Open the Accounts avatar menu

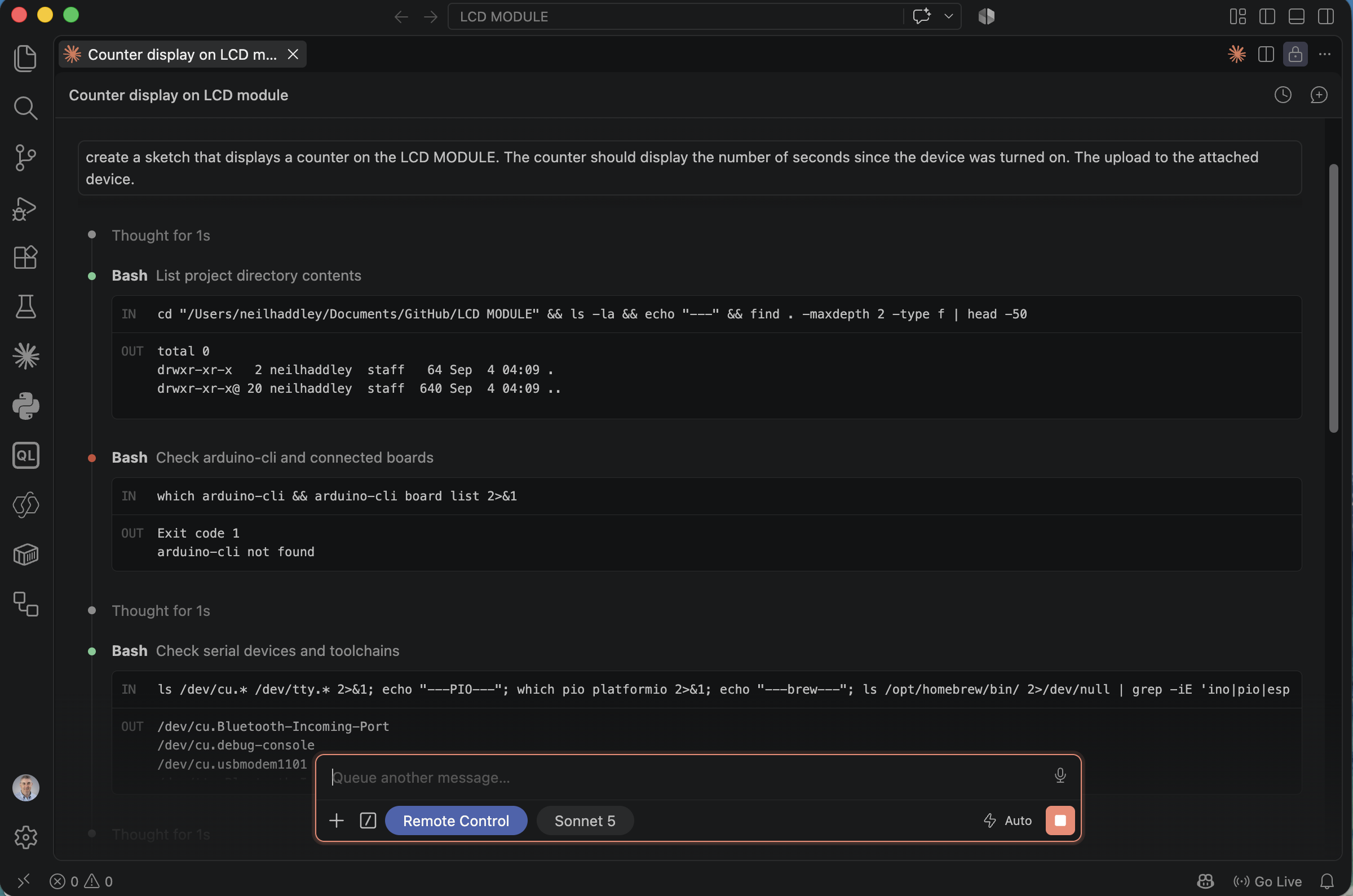[x=25, y=787]
